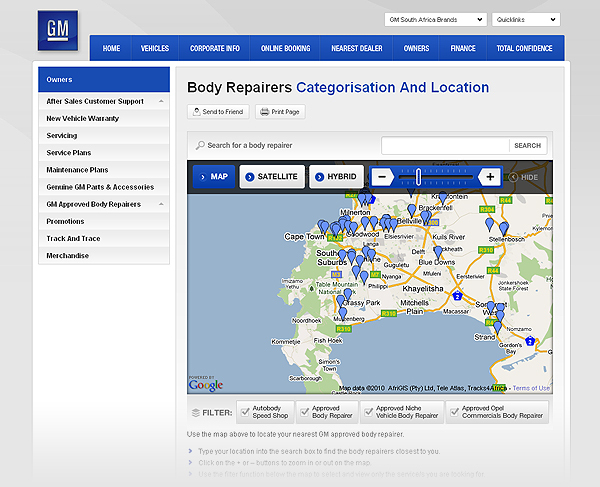The image size is (600, 487).
Task: Click the SEARCH button
Action: click(x=528, y=146)
